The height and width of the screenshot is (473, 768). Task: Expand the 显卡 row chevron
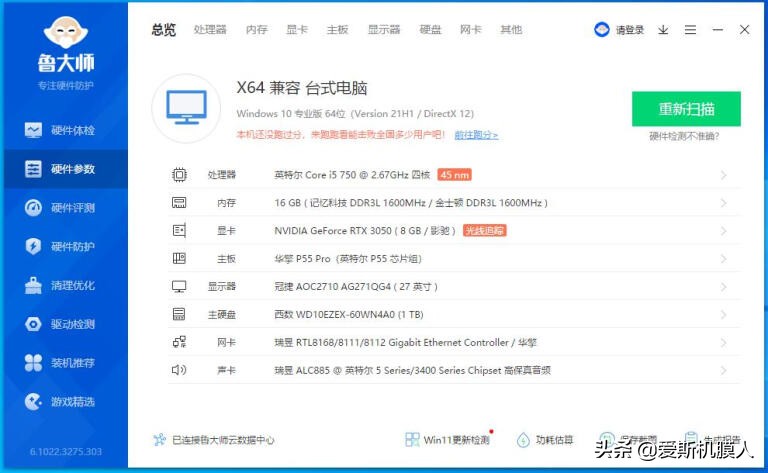(723, 231)
